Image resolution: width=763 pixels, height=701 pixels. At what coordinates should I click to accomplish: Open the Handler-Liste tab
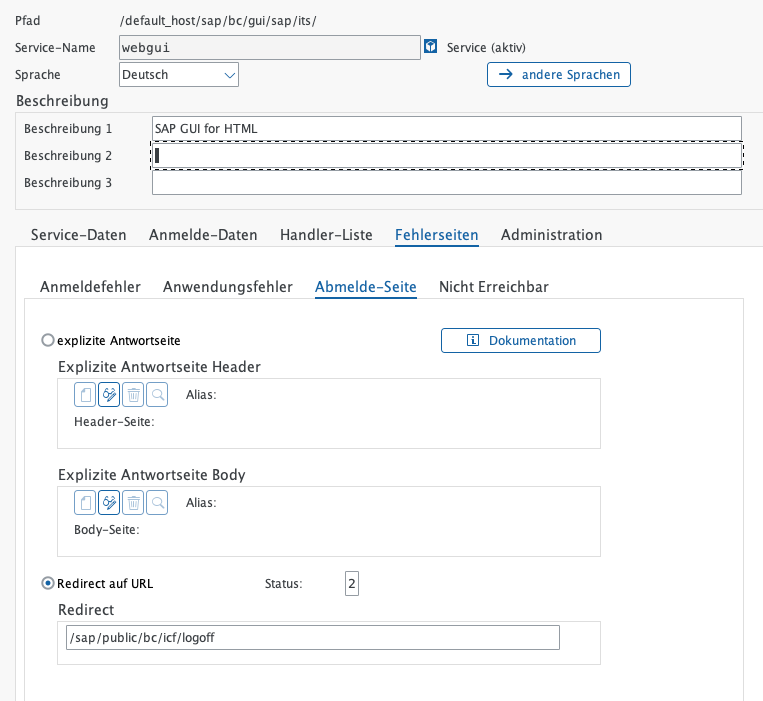coord(326,235)
